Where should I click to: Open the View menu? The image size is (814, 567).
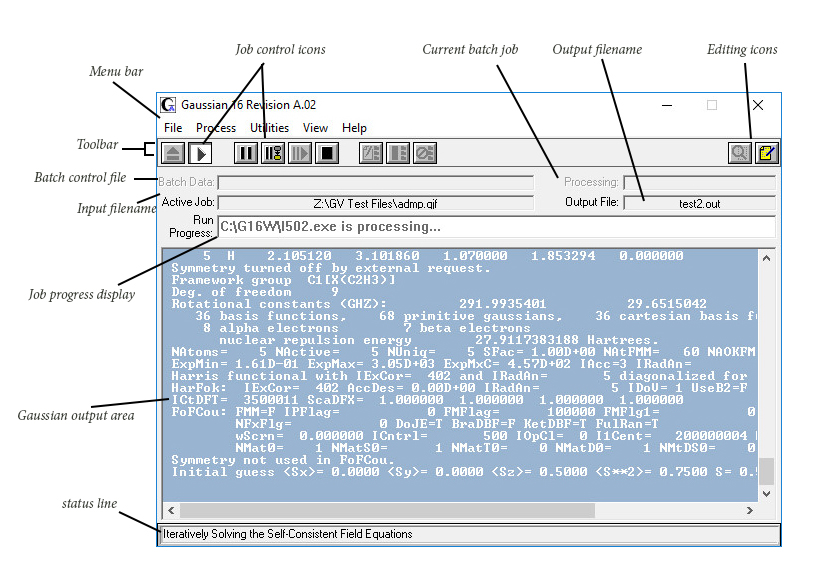[x=315, y=128]
